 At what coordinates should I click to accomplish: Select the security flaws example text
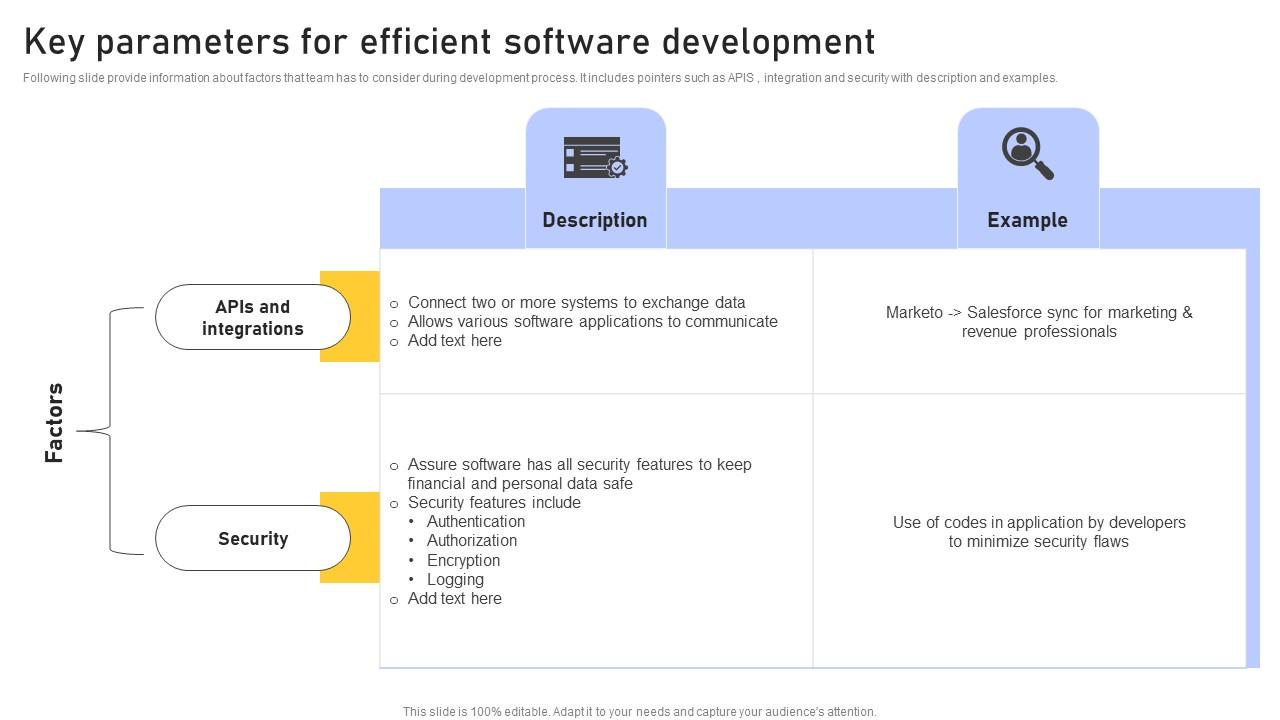(x=1039, y=532)
